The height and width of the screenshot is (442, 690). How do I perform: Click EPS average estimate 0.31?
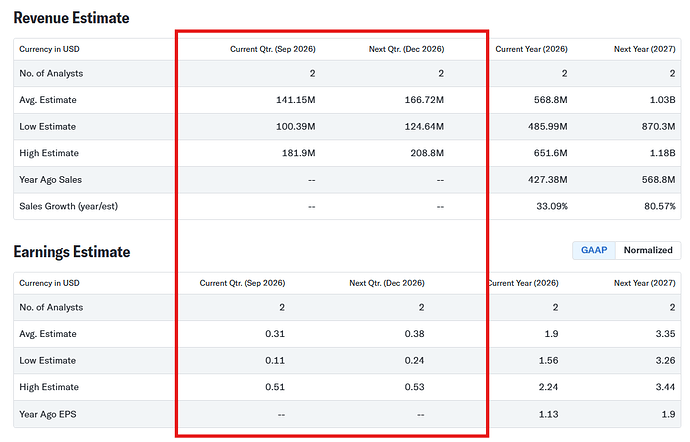tap(275, 334)
